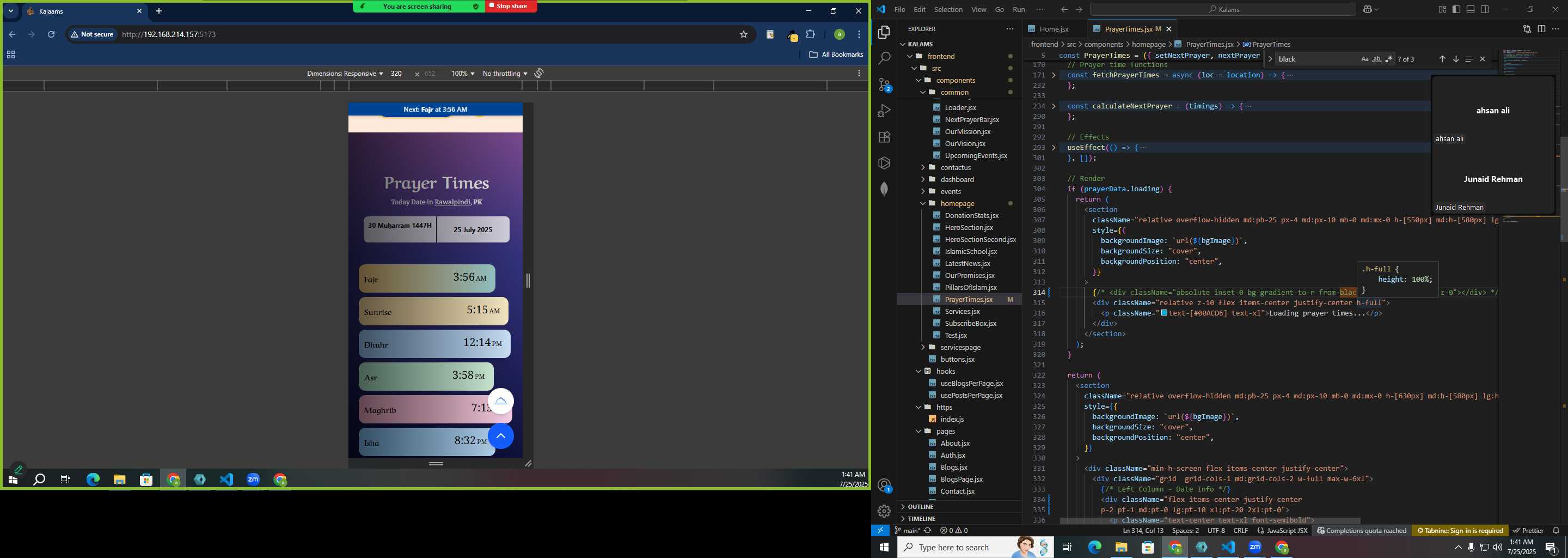Open the MongoDB leaf icon view
The image size is (1568, 558).
[x=884, y=189]
